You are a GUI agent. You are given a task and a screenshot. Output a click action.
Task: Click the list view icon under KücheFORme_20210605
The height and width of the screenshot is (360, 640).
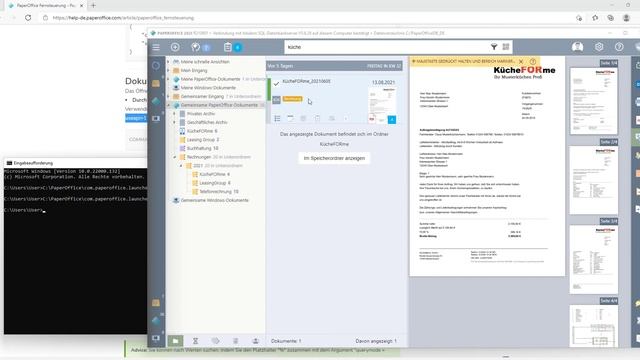click(277, 118)
